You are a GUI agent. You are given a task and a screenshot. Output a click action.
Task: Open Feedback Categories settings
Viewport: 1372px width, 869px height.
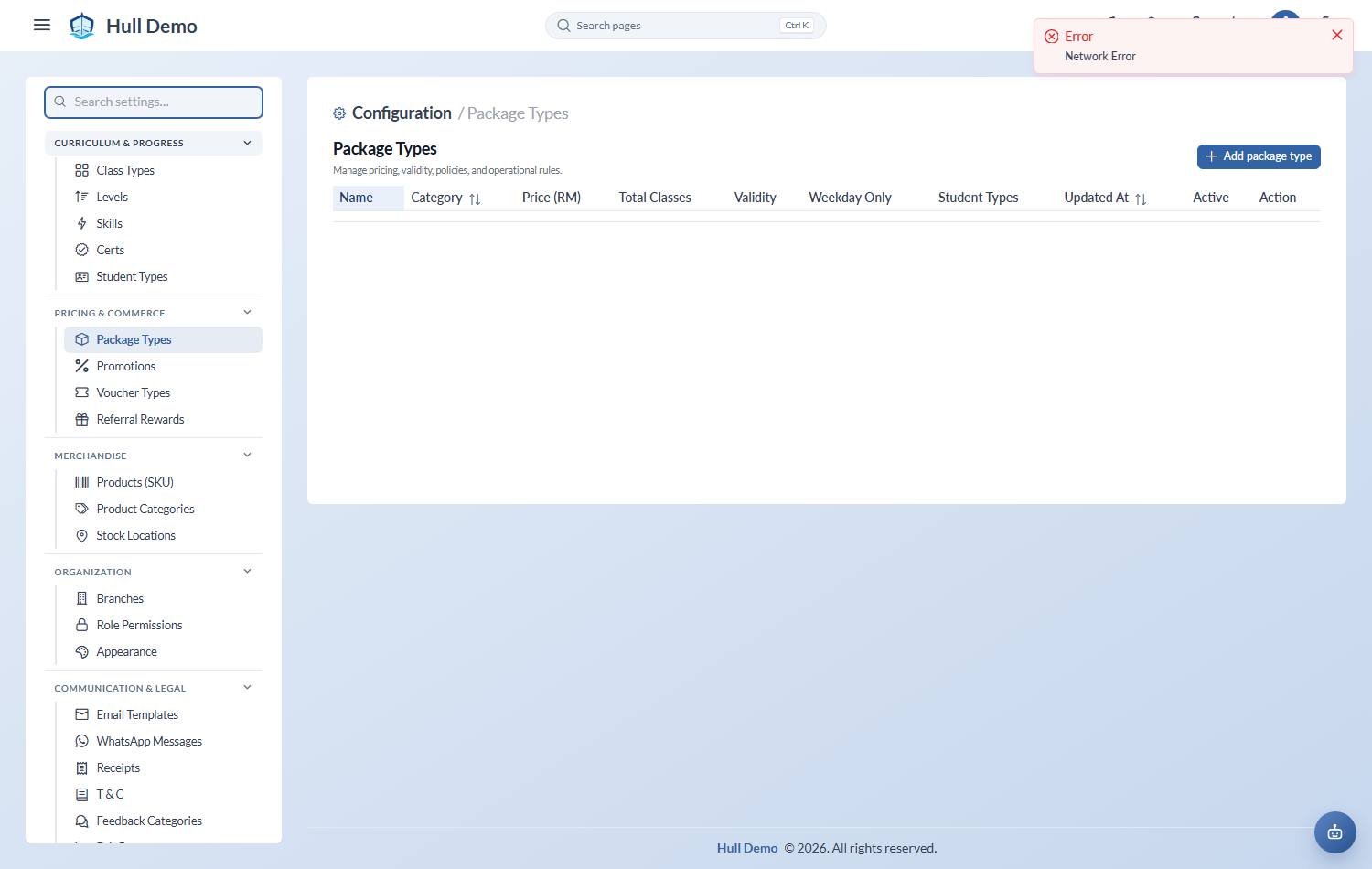tap(163, 821)
